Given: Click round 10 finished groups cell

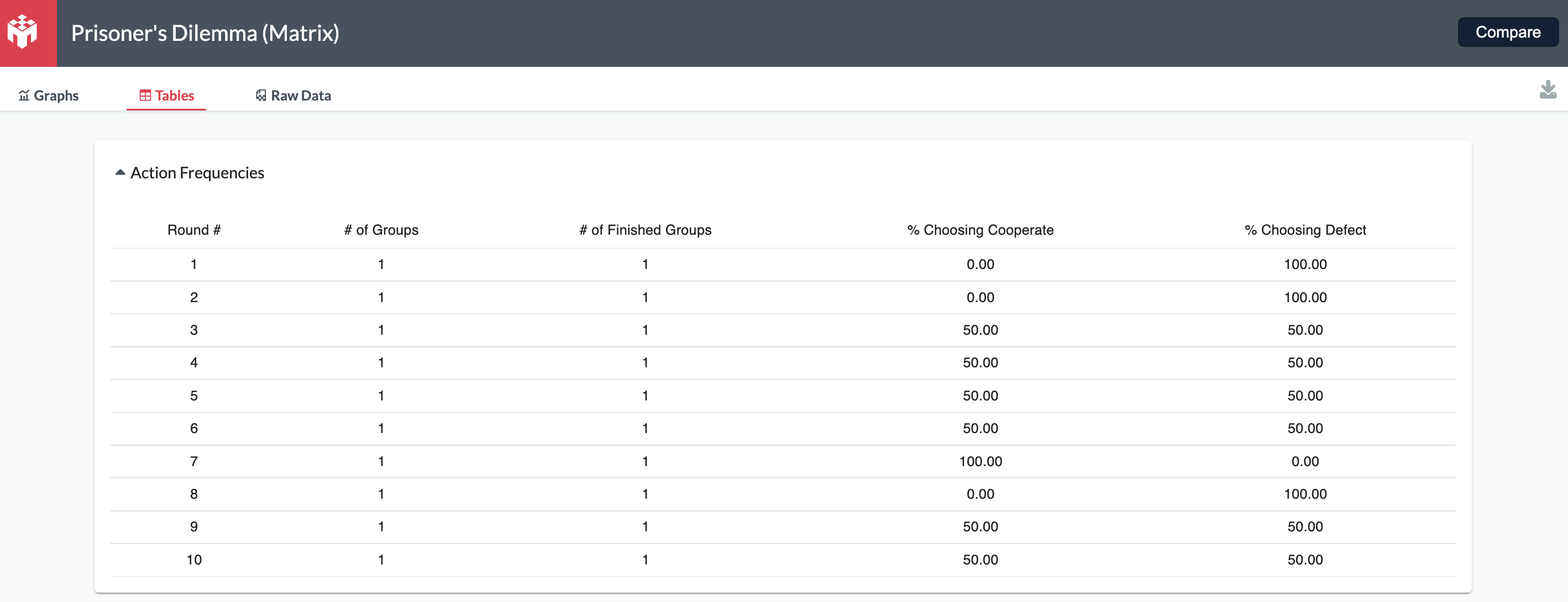Looking at the screenshot, I should (645, 559).
